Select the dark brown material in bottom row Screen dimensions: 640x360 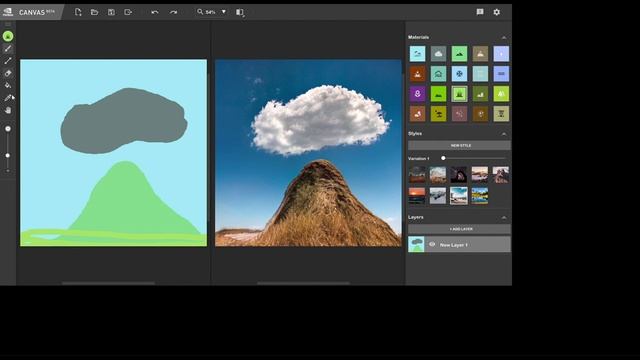480,114
